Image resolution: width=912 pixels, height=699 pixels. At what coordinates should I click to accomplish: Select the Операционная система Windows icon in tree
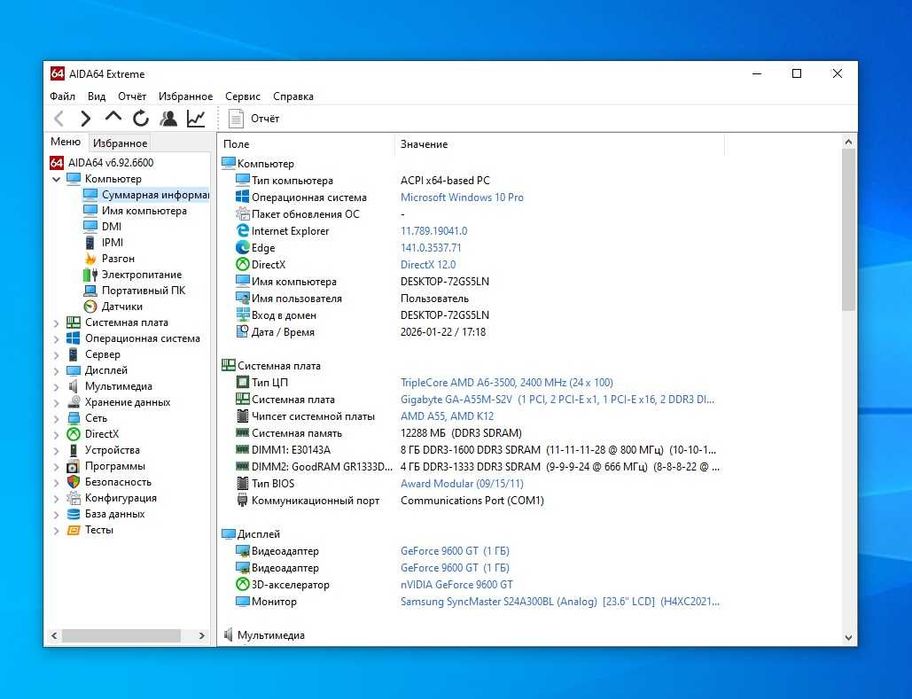73,338
